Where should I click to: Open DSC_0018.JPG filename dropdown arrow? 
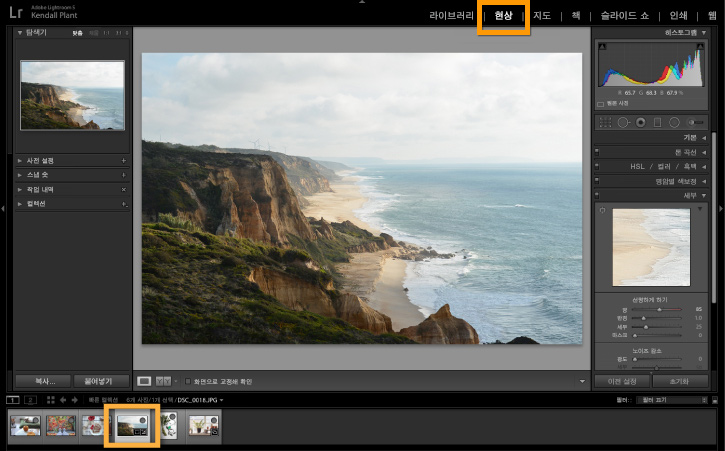coord(221,400)
